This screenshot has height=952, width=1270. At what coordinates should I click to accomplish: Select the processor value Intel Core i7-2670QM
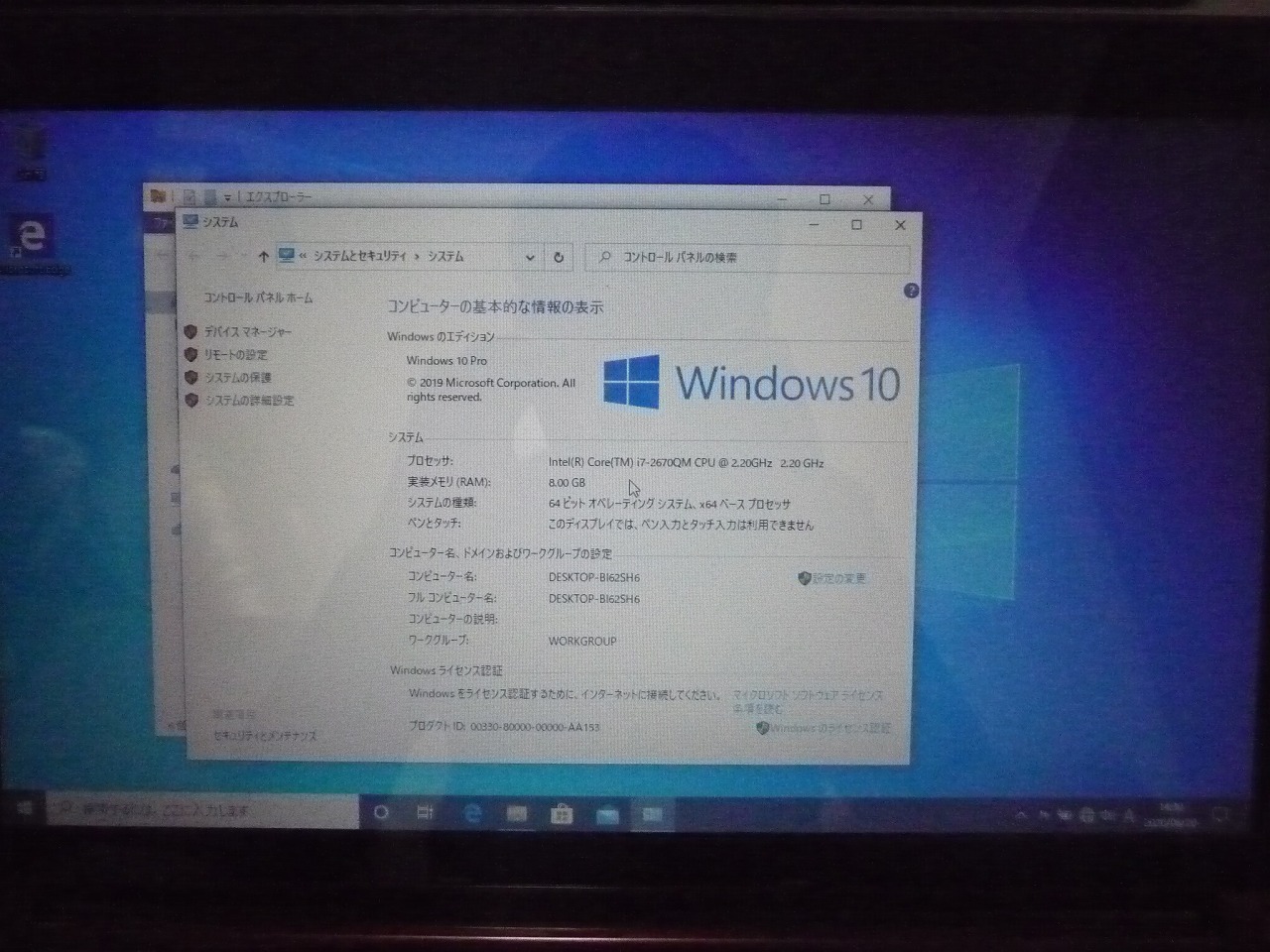tap(687, 463)
